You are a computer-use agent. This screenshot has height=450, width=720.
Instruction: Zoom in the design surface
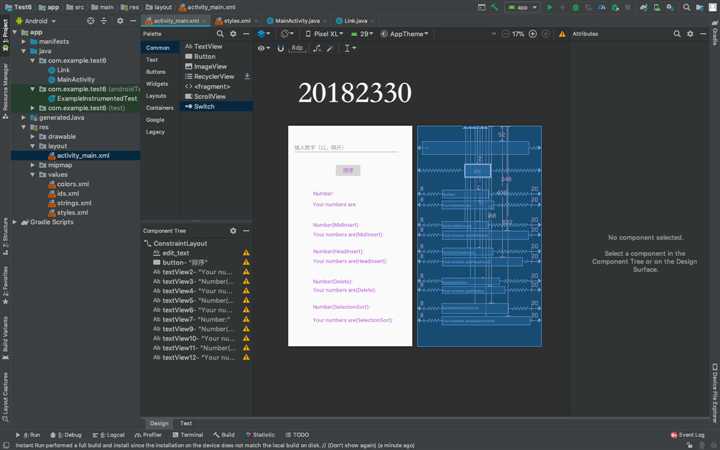pos(533,34)
